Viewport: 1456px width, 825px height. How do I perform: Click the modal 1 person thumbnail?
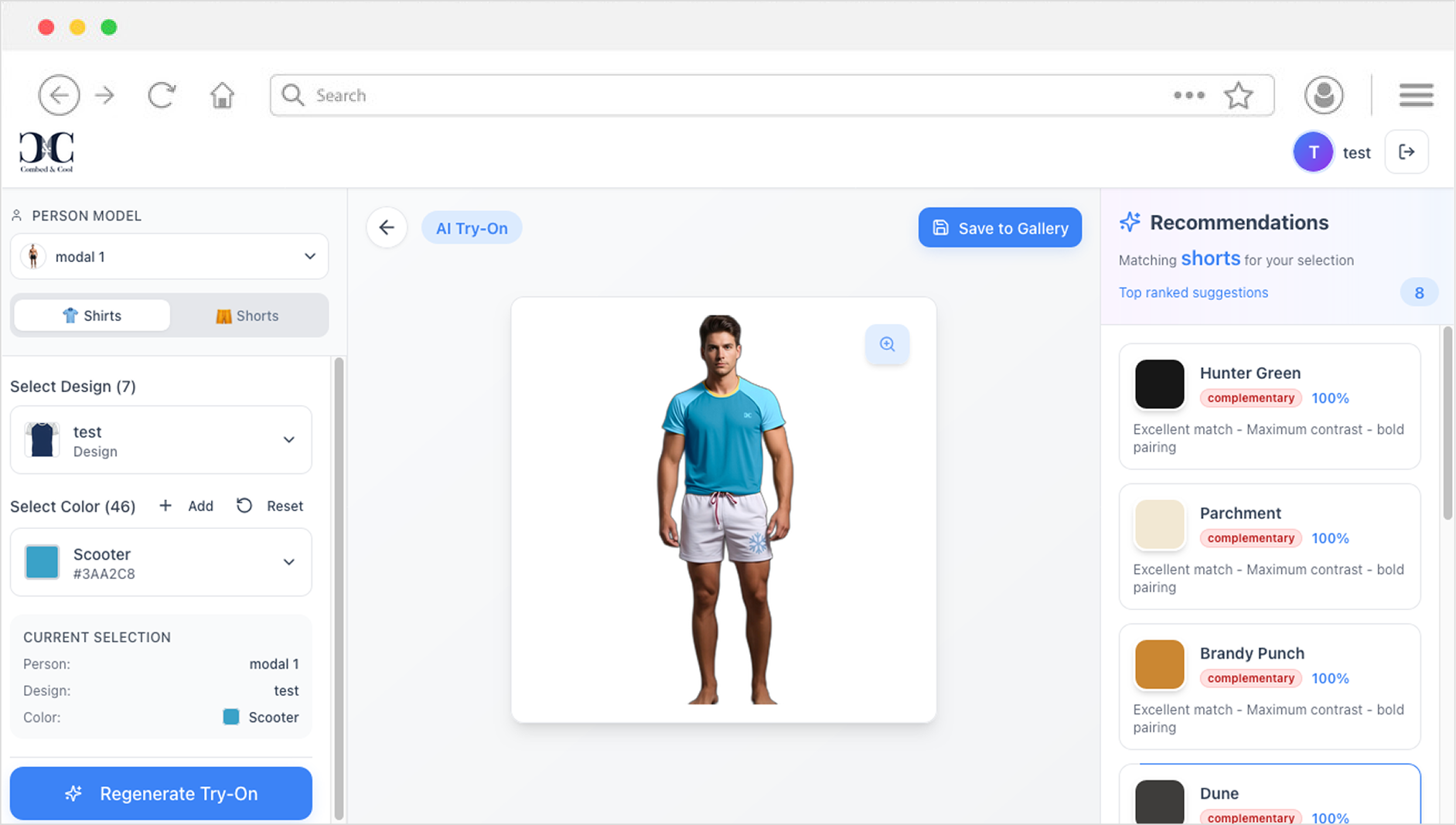(x=32, y=257)
